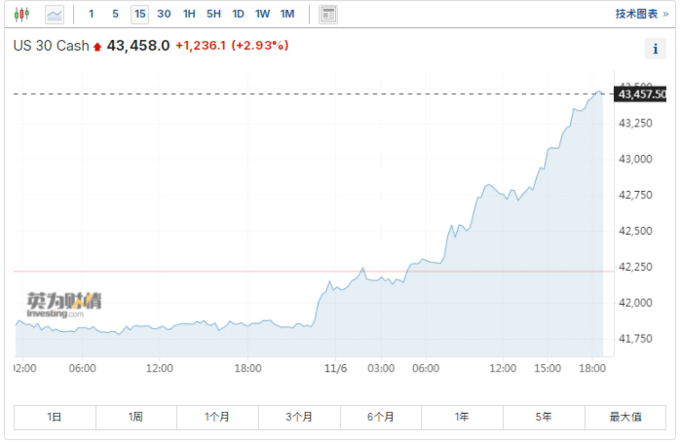Switch to the 1D interval
The width and height of the screenshot is (680, 442).
[x=238, y=15]
